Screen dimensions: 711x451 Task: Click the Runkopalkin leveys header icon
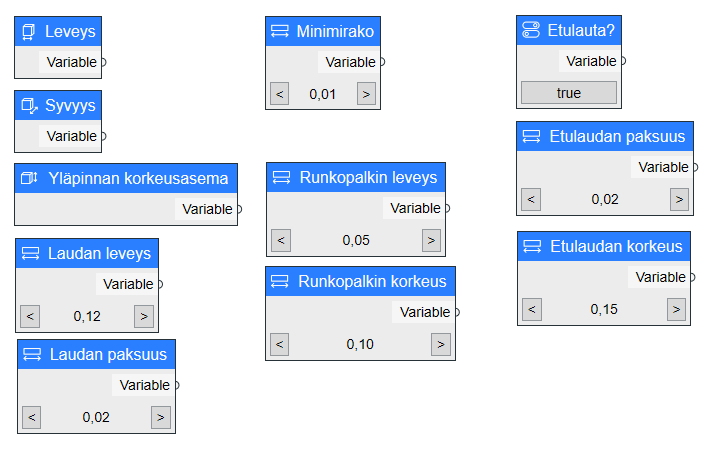[281, 177]
